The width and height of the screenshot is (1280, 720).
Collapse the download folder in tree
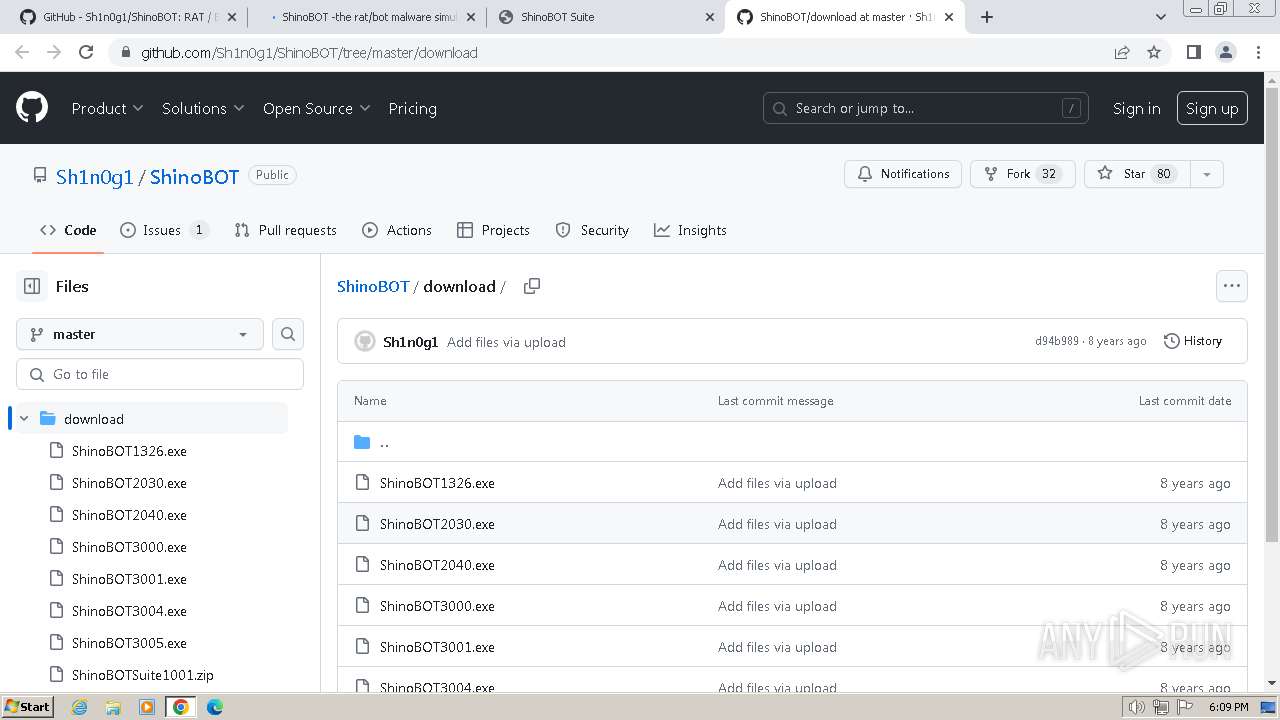pyautogui.click(x=25, y=419)
